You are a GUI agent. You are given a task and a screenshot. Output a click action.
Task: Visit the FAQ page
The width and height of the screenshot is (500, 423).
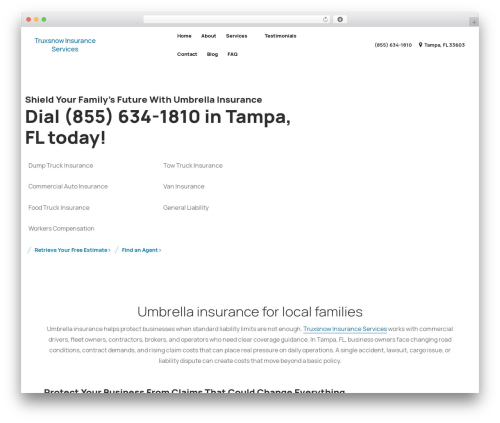[233, 54]
